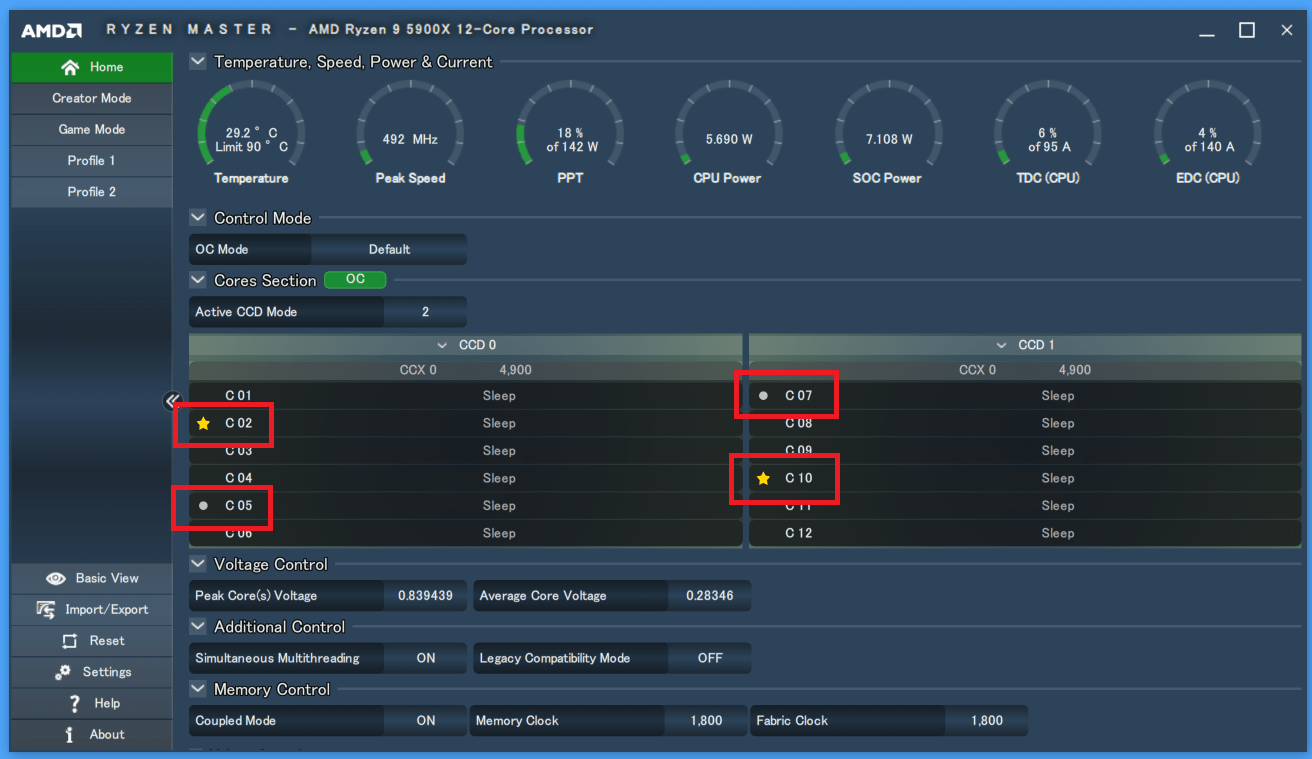
Task: Click CCD 1 CCX 0 frequency 4,900
Action: pos(1075,370)
